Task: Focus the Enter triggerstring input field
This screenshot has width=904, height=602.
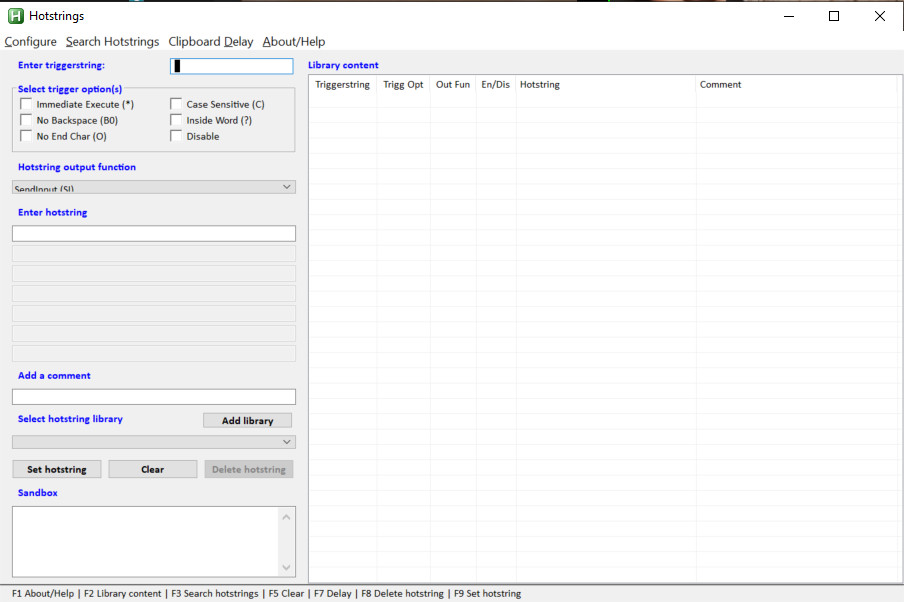Action: tap(232, 66)
